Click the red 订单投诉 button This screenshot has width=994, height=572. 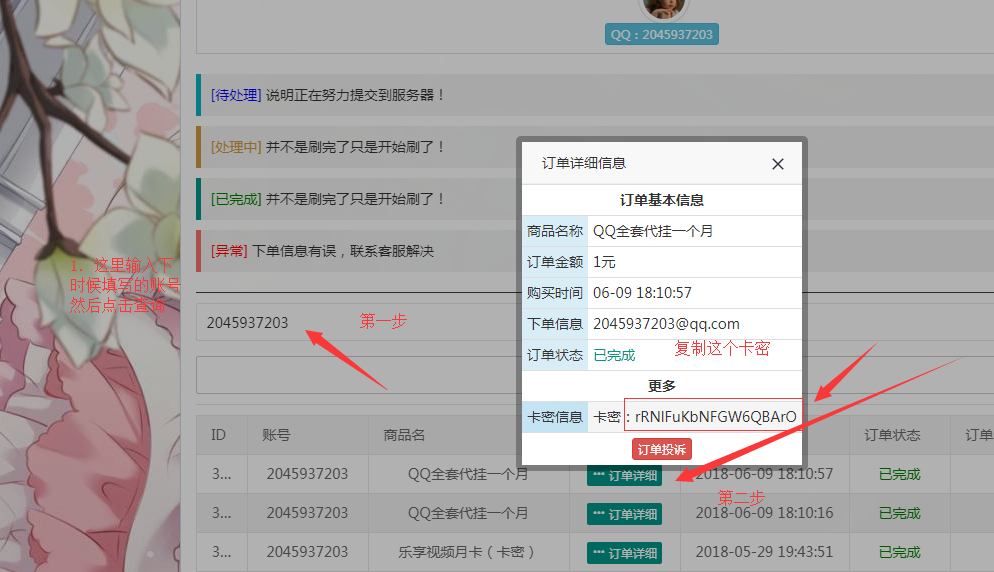point(662,449)
